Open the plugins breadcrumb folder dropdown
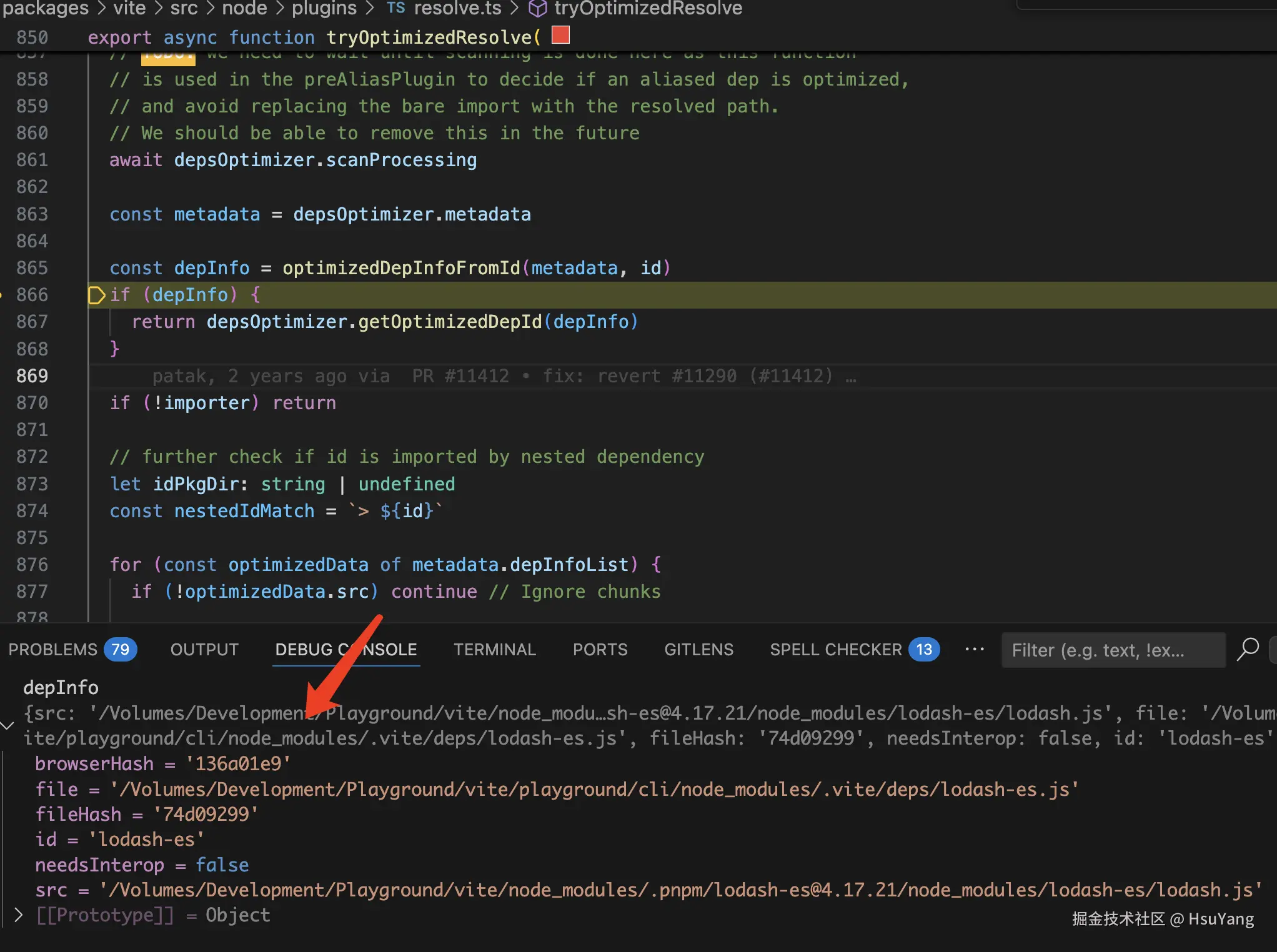 pos(324,8)
